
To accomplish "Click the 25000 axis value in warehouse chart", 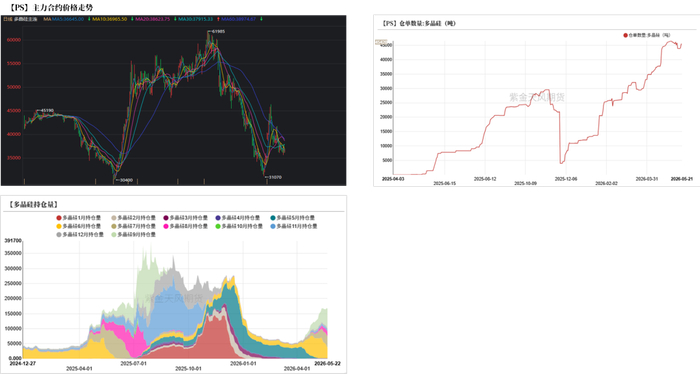I will click(386, 103).
